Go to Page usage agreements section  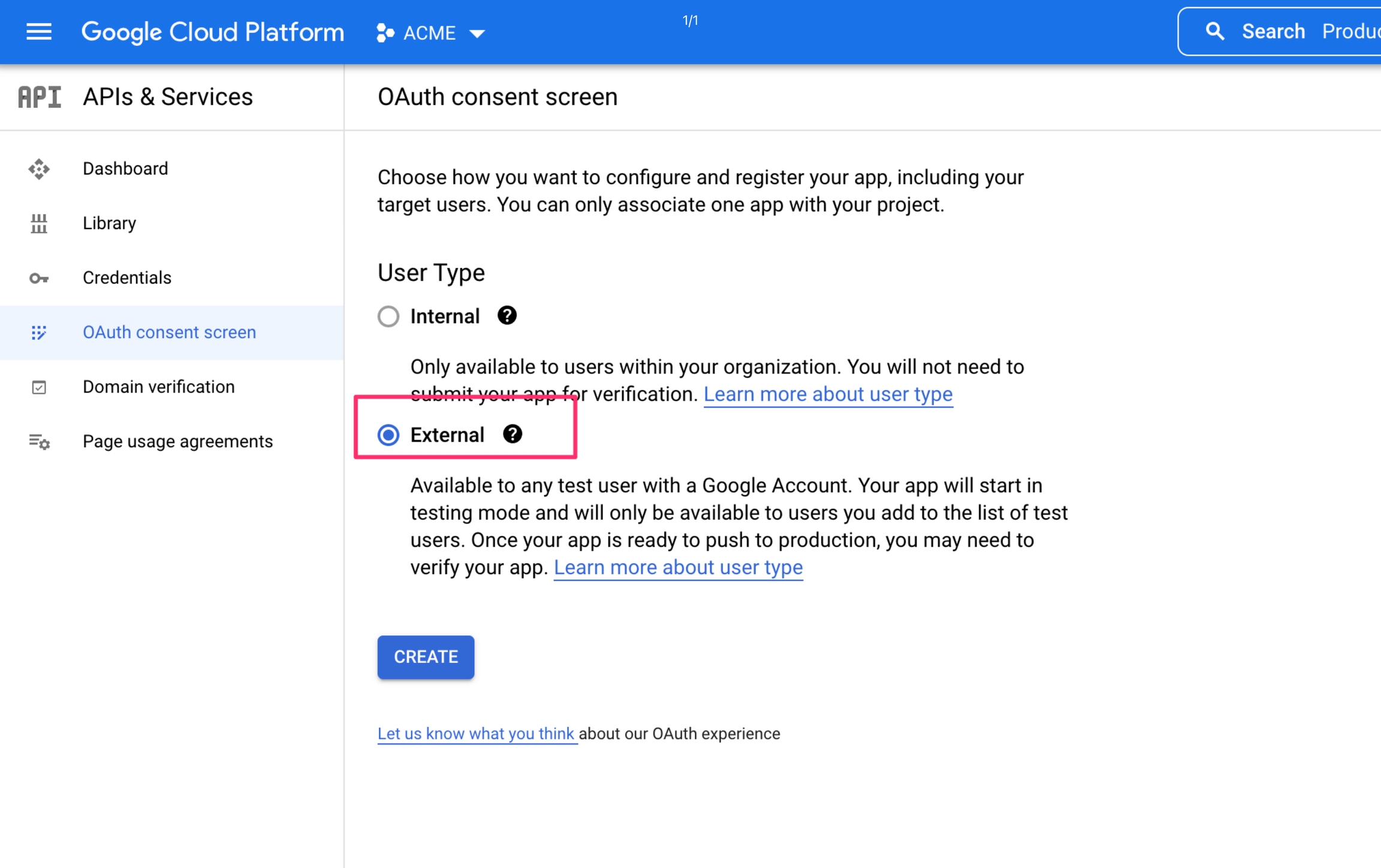177,442
